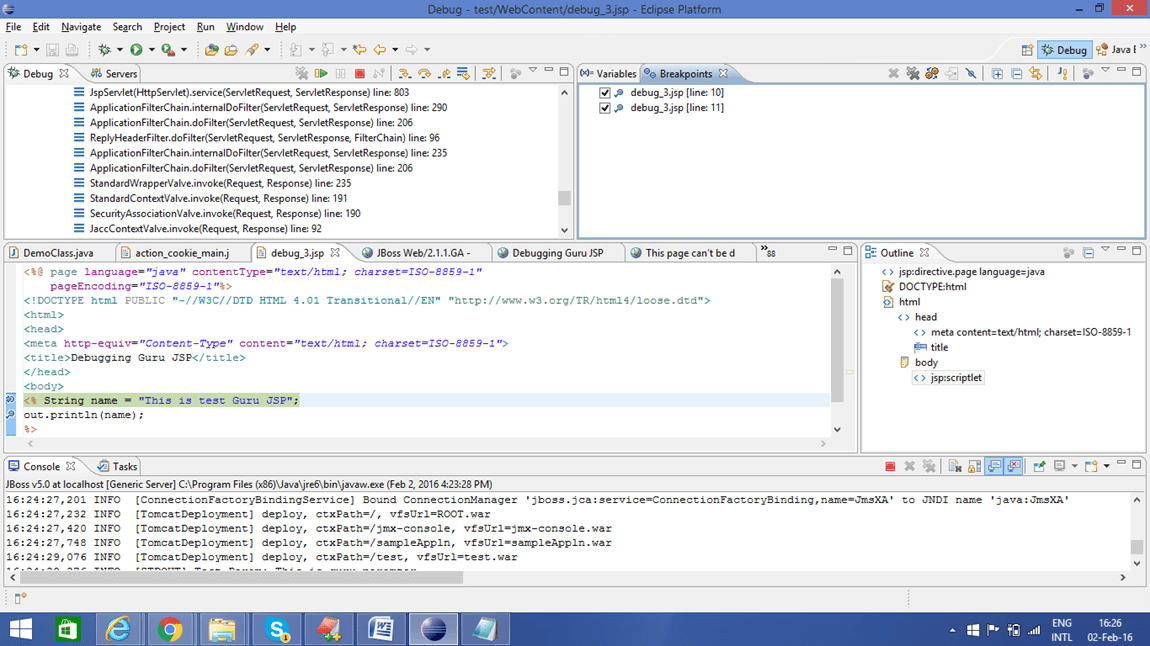
Task: Click the Pin Console icon
Action: coord(1040,467)
